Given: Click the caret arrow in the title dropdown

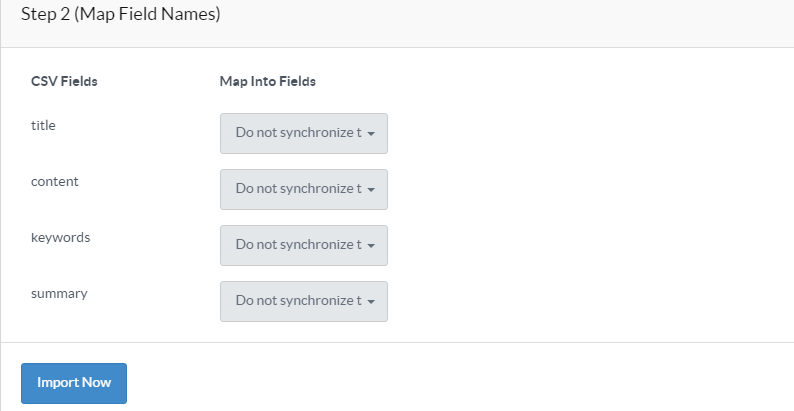Looking at the screenshot, I should pos(371,134).
